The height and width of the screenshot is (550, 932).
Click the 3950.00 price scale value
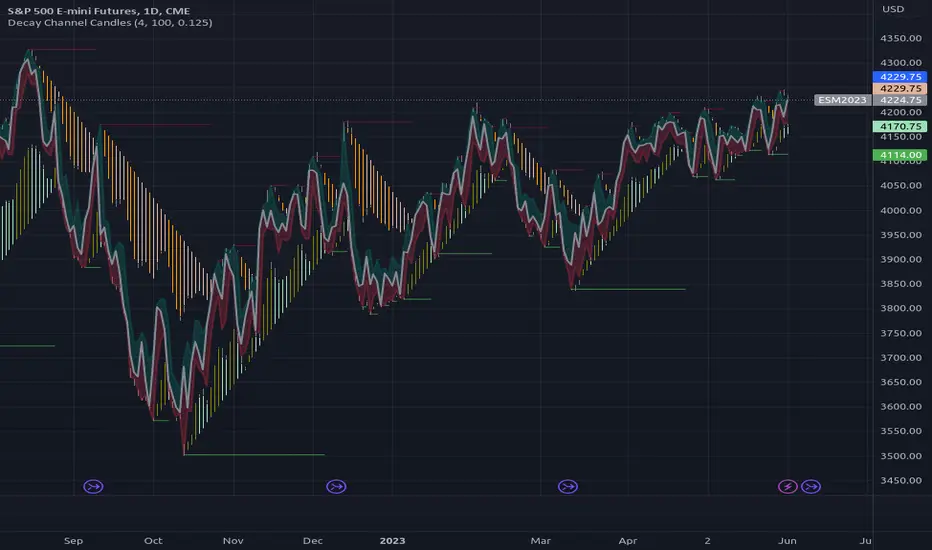point(901,235)
